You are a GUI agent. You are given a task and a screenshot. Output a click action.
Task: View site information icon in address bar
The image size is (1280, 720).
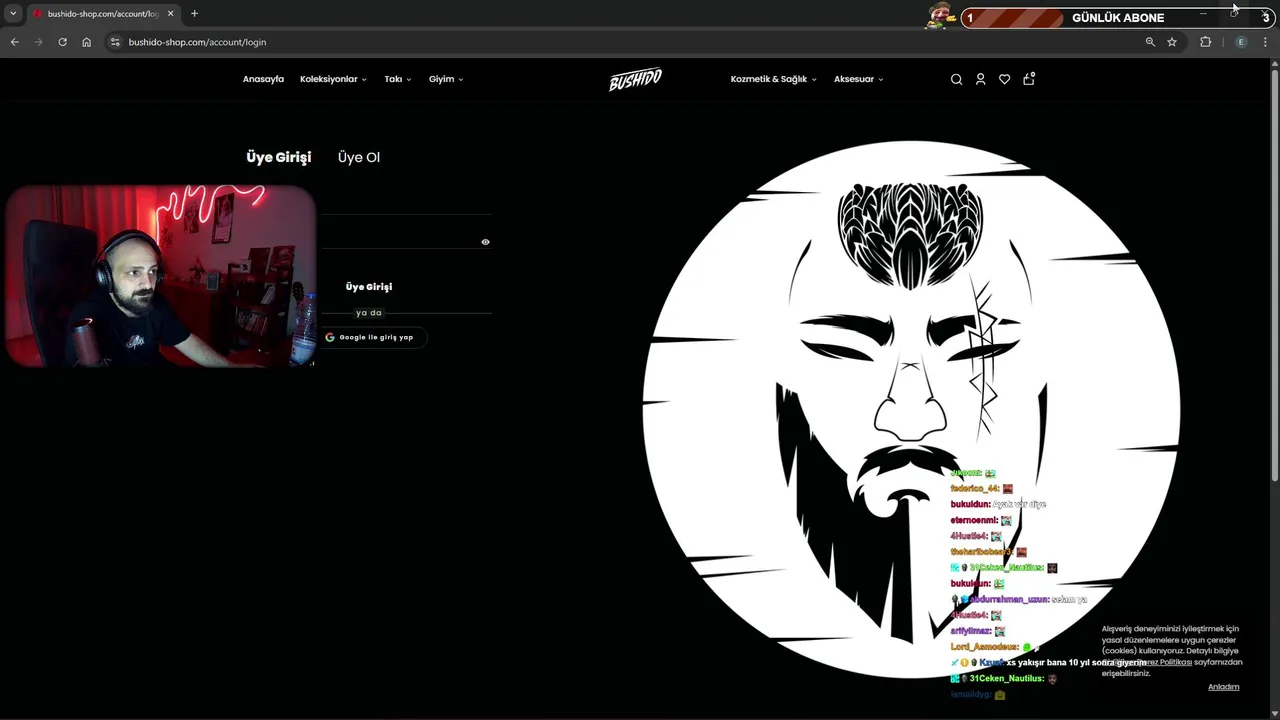tap(115, 42)
